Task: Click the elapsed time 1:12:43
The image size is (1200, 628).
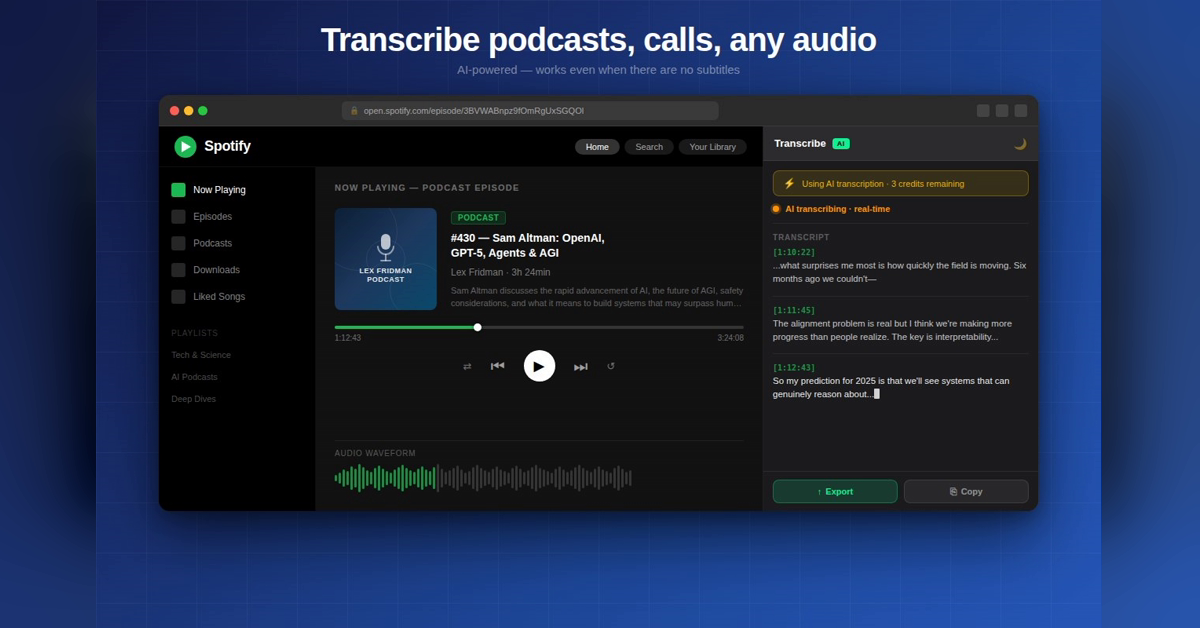Action: pos(348,338)
